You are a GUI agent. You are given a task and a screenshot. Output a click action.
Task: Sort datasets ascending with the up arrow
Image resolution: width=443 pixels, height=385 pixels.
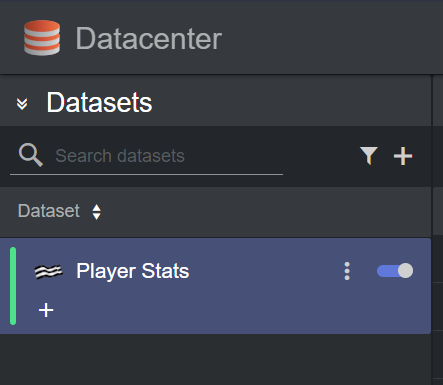point(97,208)
